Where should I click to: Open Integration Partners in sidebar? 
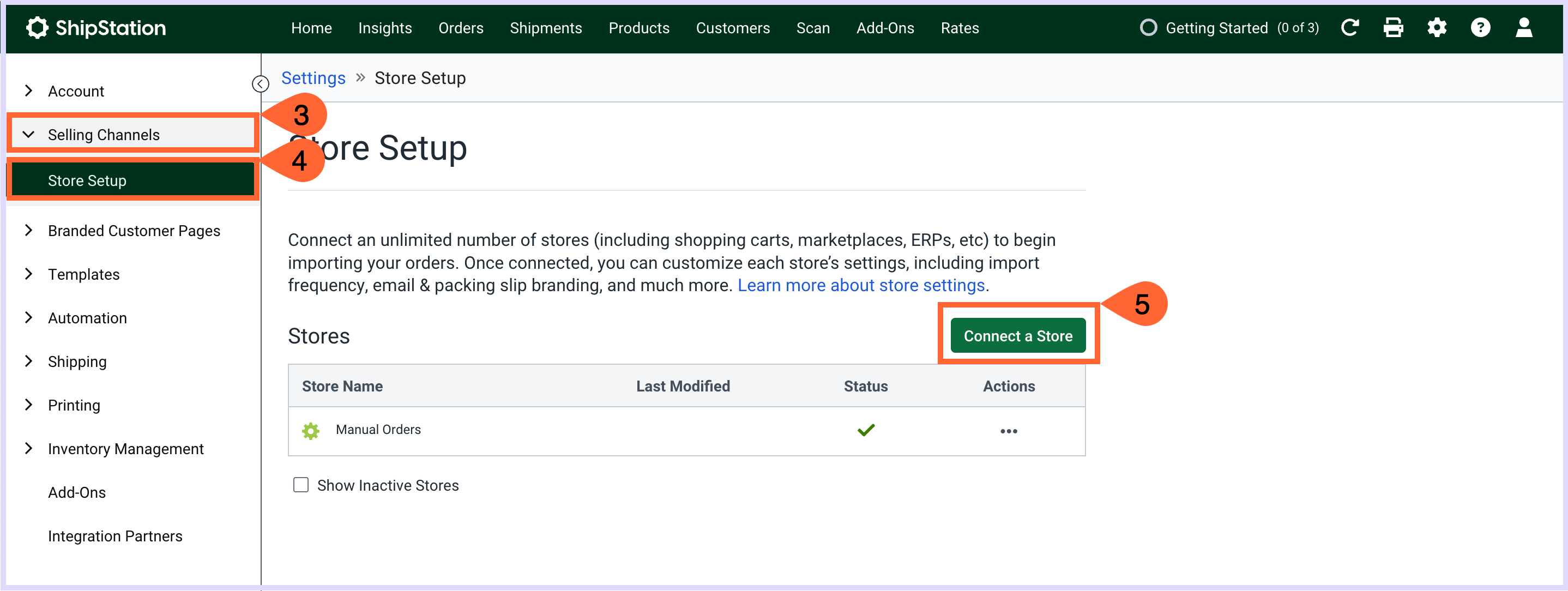[x=115, y=536]
